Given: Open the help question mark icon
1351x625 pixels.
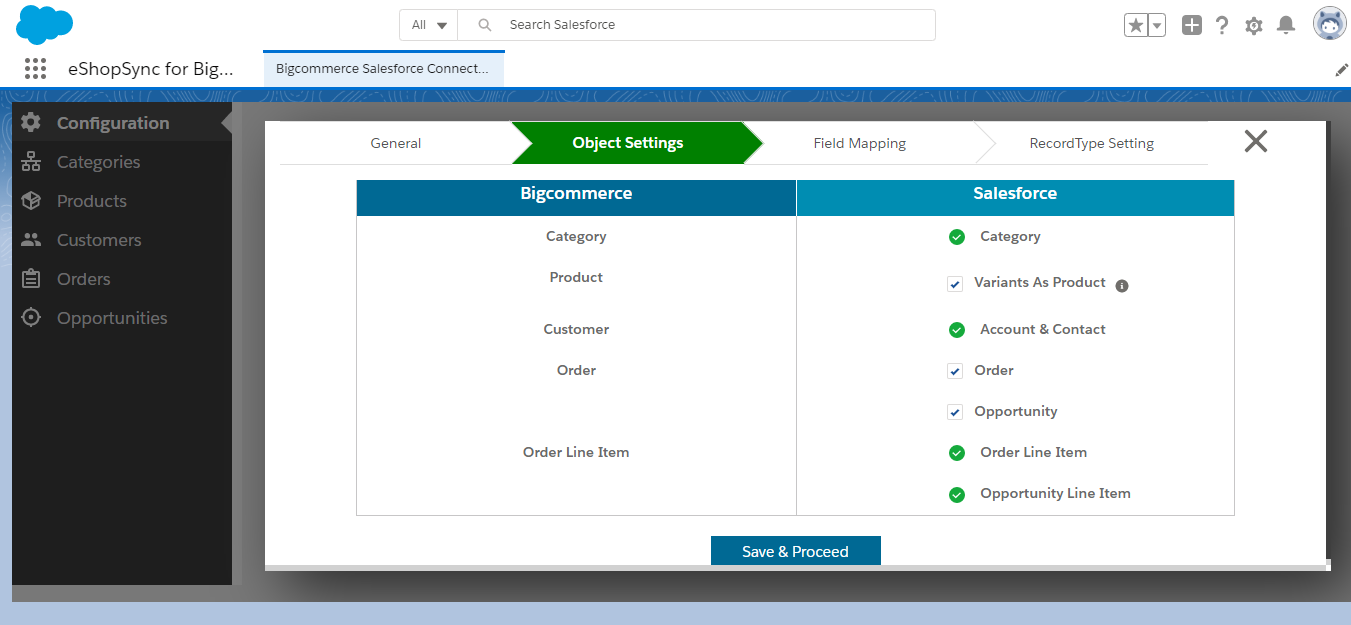Looking at the screenshot, I should coord(1222,26).
